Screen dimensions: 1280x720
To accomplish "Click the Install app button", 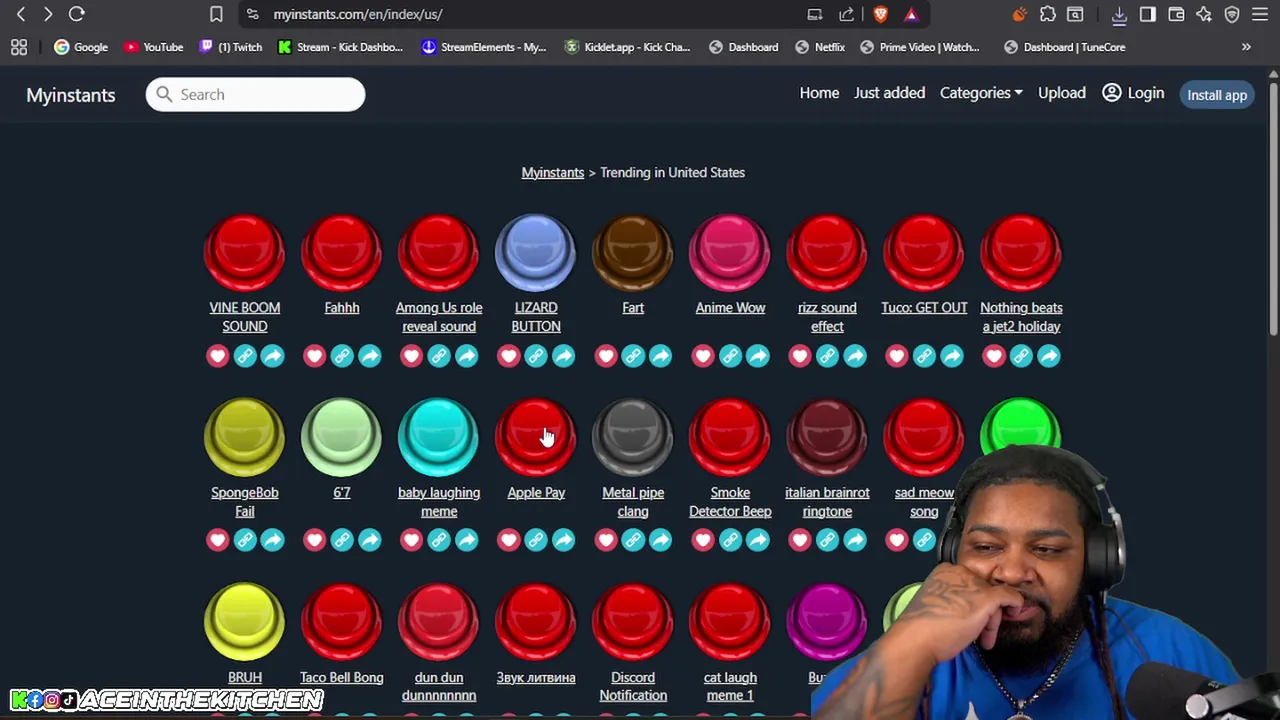I will click(1217, 95).
